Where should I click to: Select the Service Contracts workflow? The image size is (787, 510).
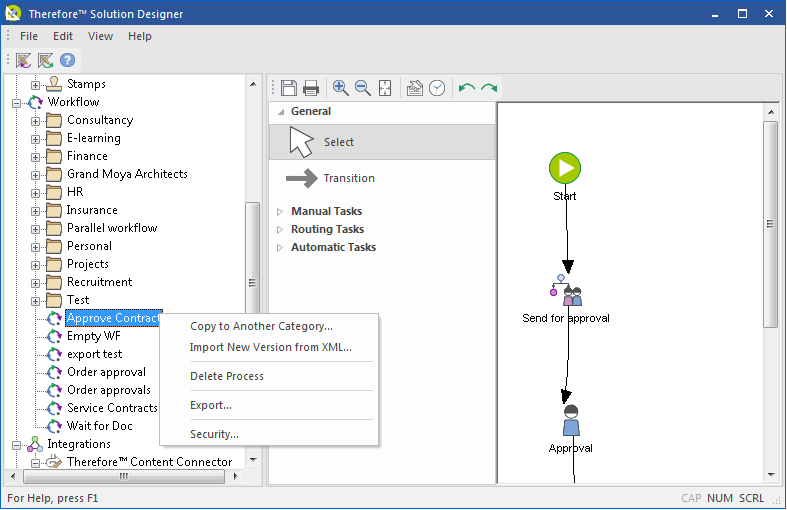112,408
